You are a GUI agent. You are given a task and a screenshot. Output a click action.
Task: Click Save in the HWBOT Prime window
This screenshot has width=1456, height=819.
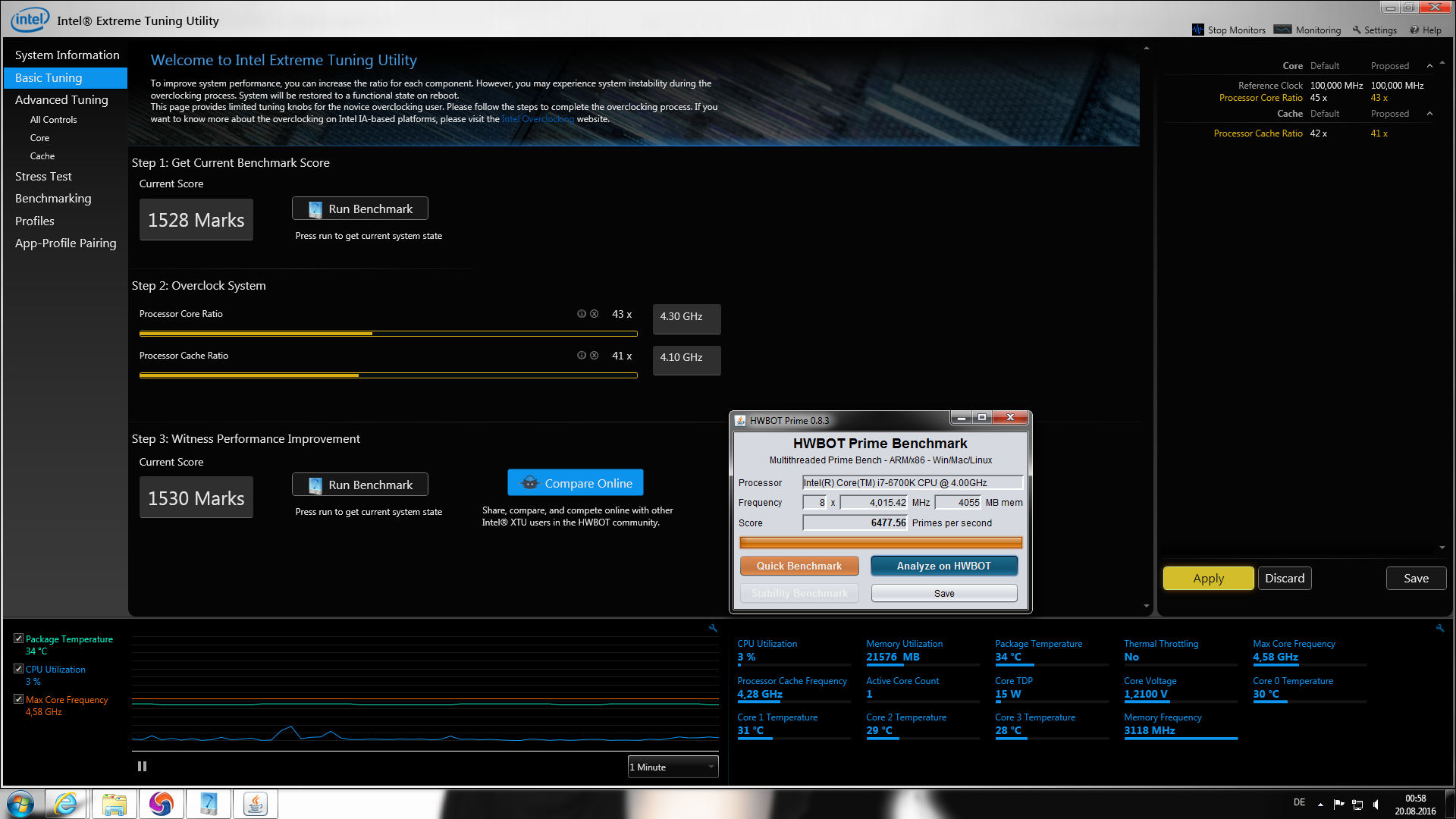tap(944, 593)
